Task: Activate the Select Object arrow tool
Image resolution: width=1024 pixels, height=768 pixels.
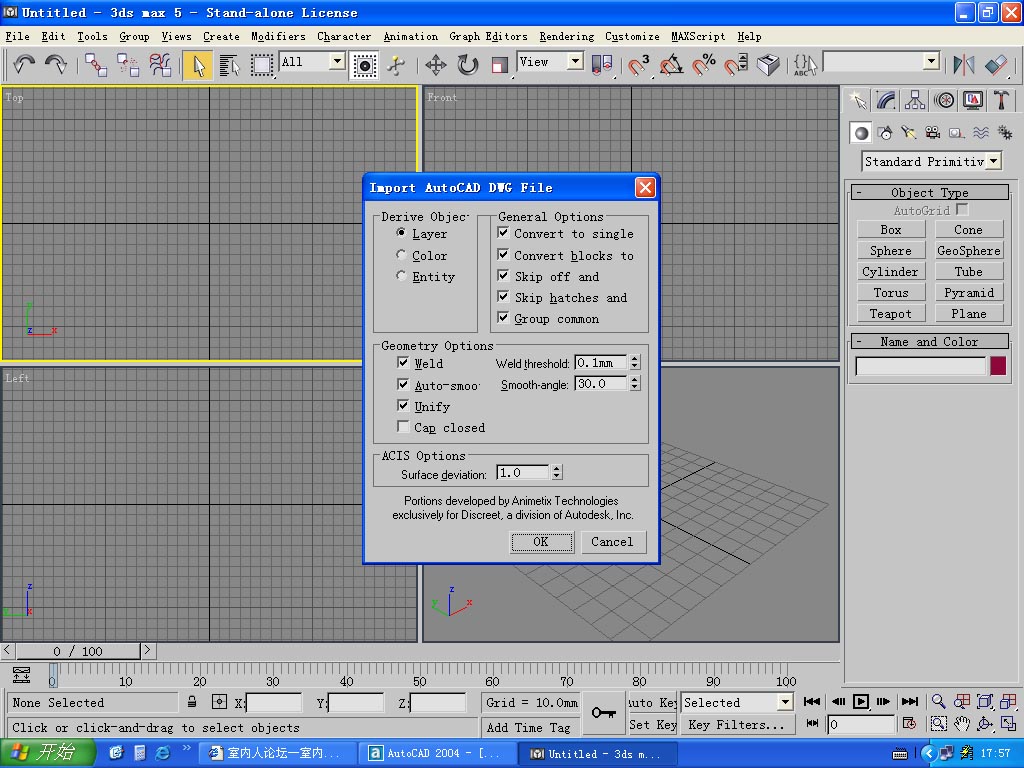Action: pos(198,65)
